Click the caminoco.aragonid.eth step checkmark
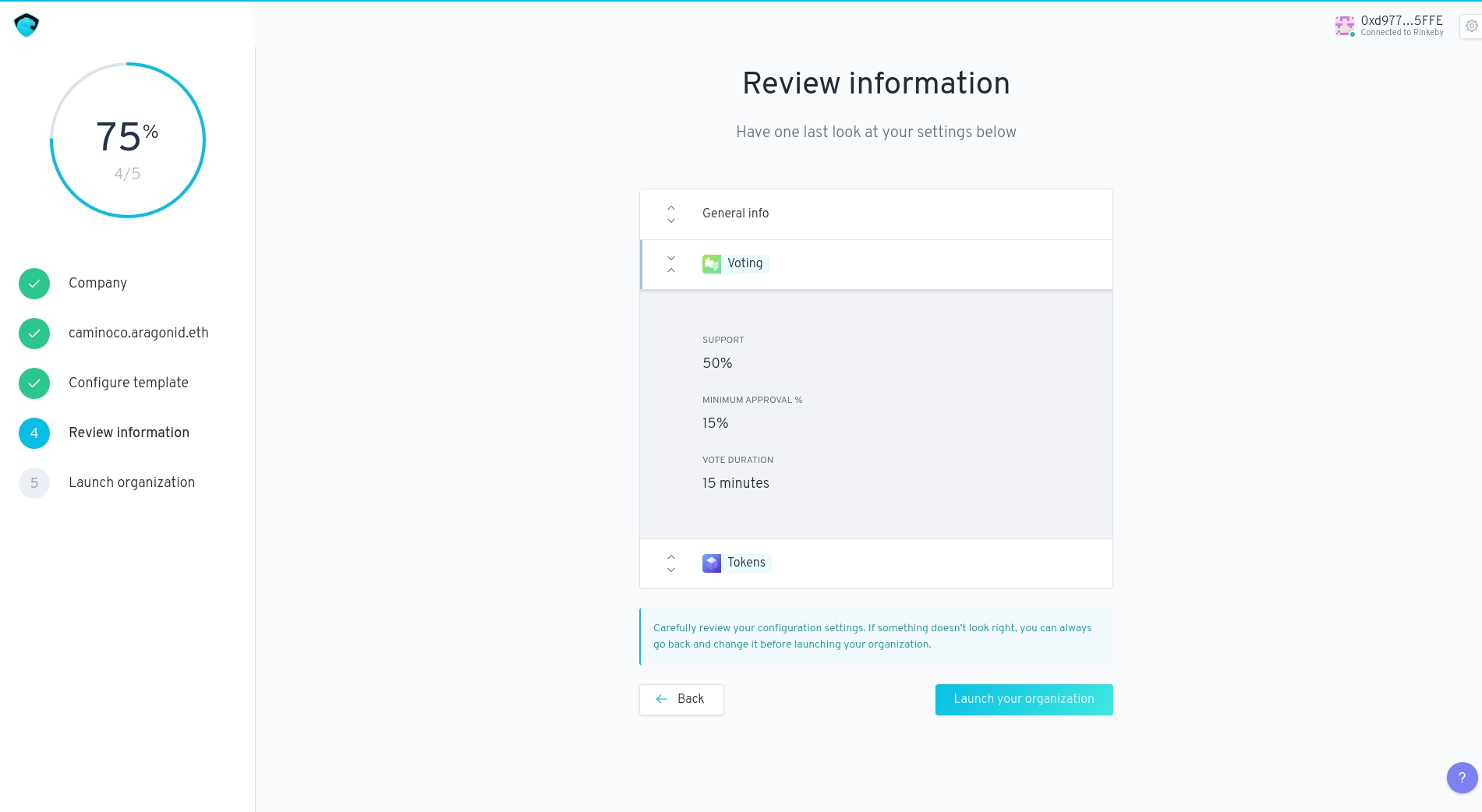The height and width of the screenshot is (812, 1482). point(34,334)
